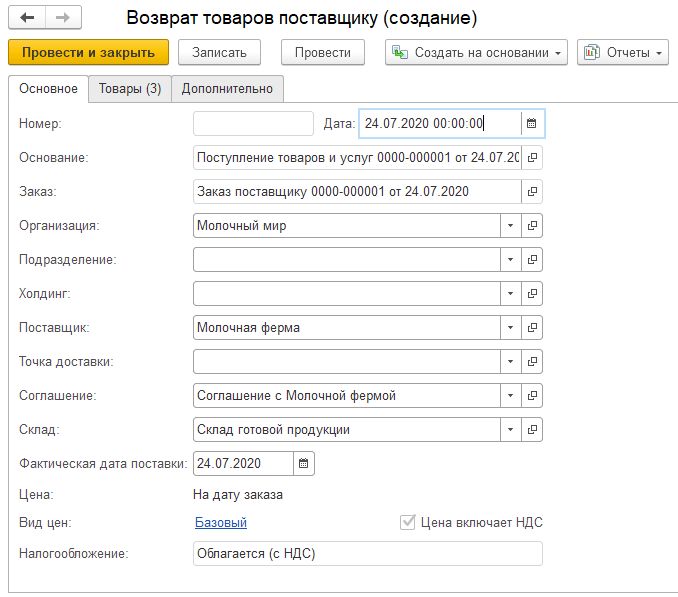The height and width of the screenshot is (597, 678).
Task: Open calendar picker for Дата field
Action: 532,124
